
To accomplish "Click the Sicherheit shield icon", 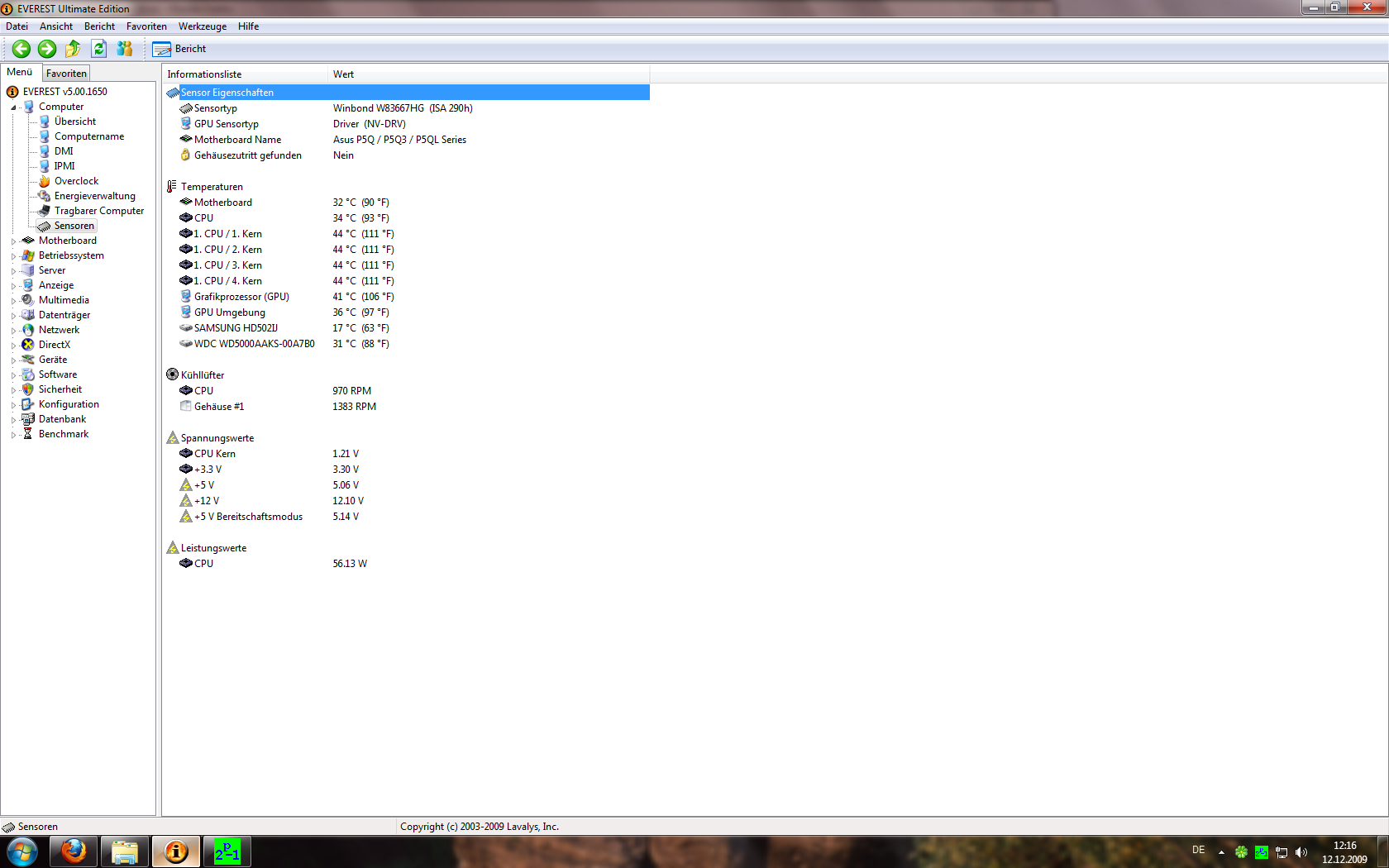I will click(x=28, y=389).
